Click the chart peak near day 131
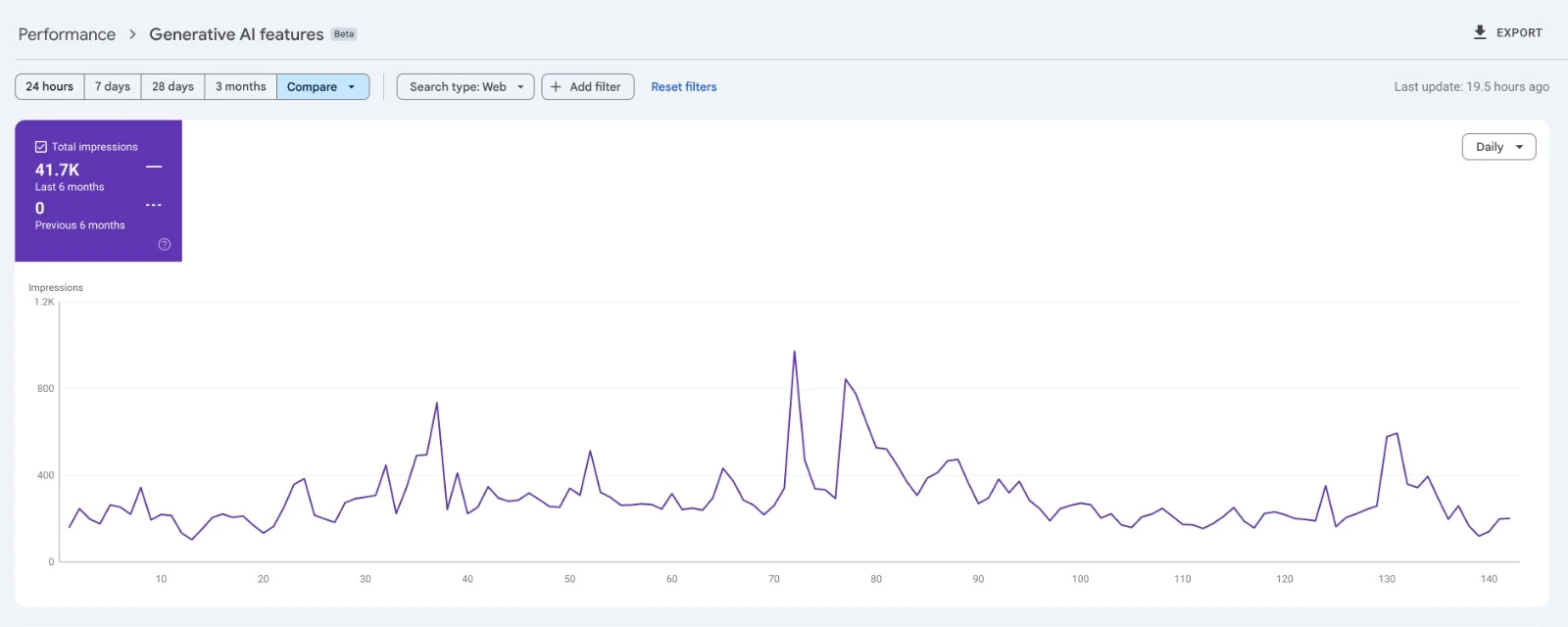 click(1396, 433)
